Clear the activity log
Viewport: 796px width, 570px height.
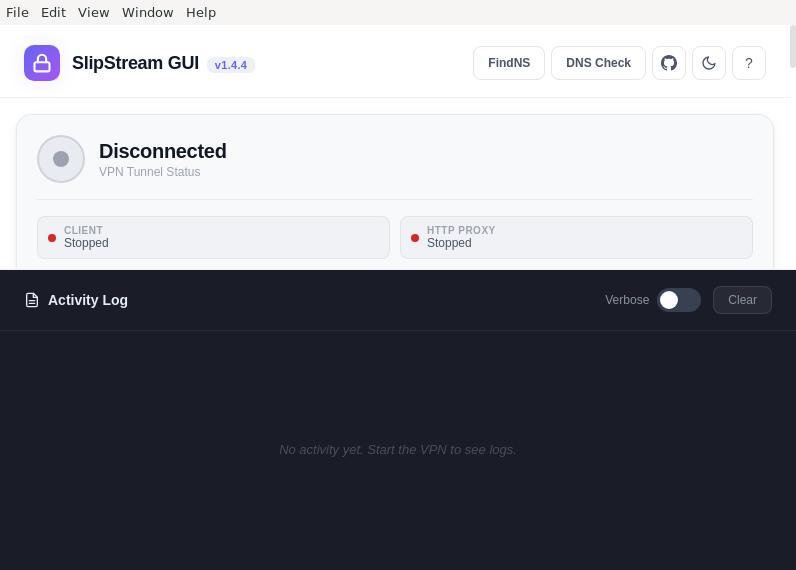pos(742,300)
